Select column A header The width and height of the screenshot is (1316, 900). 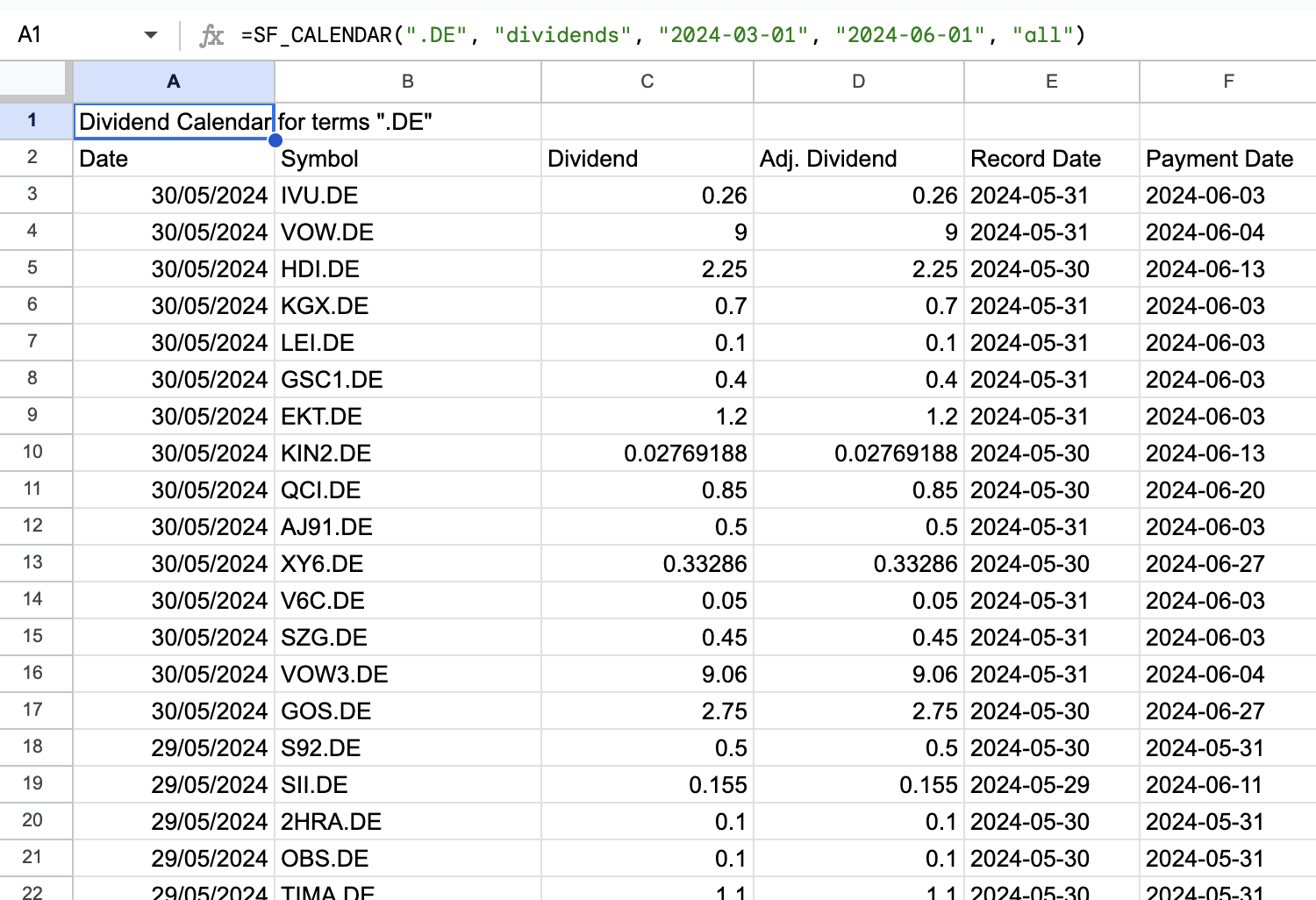[174, 82]
